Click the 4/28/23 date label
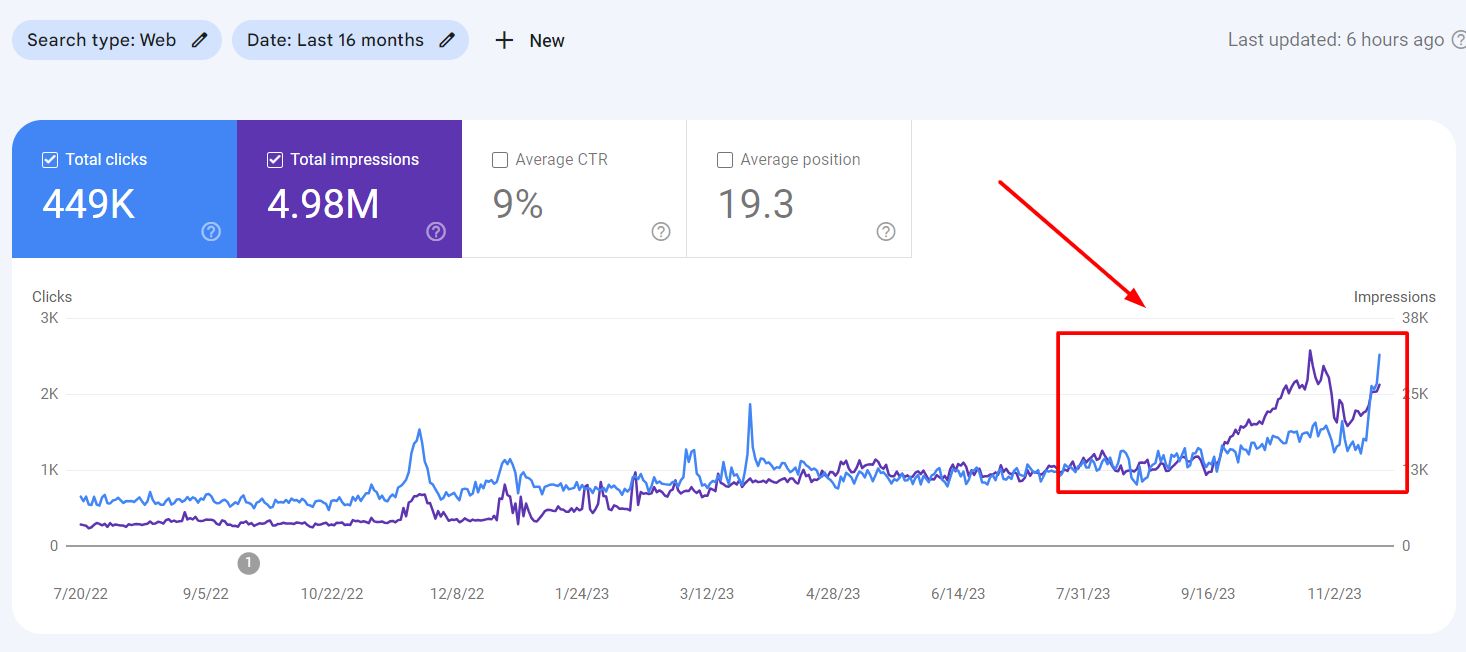 pos(833,594)
